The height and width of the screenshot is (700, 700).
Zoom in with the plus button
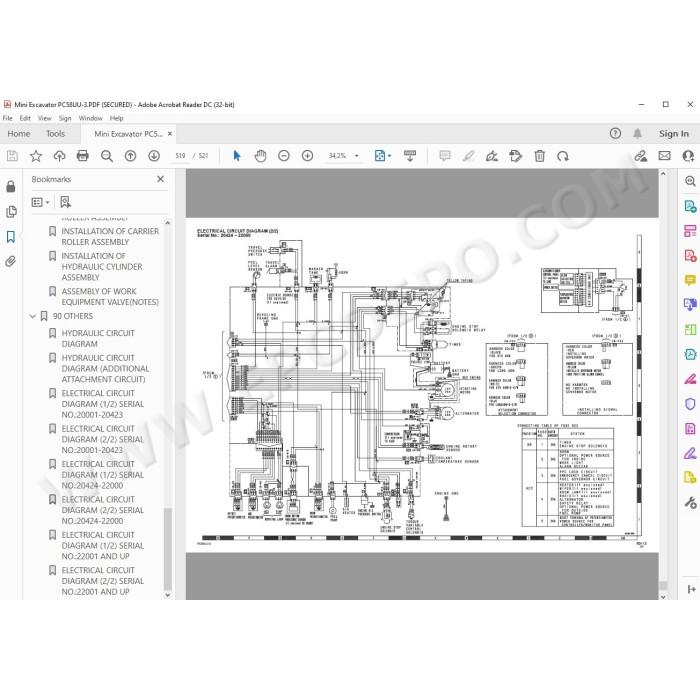[x=308, y=156]
